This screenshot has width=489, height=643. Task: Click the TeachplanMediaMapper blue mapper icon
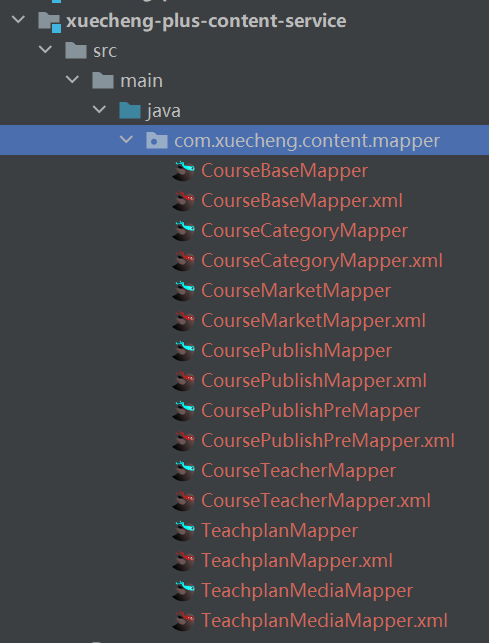pos(183,591)
